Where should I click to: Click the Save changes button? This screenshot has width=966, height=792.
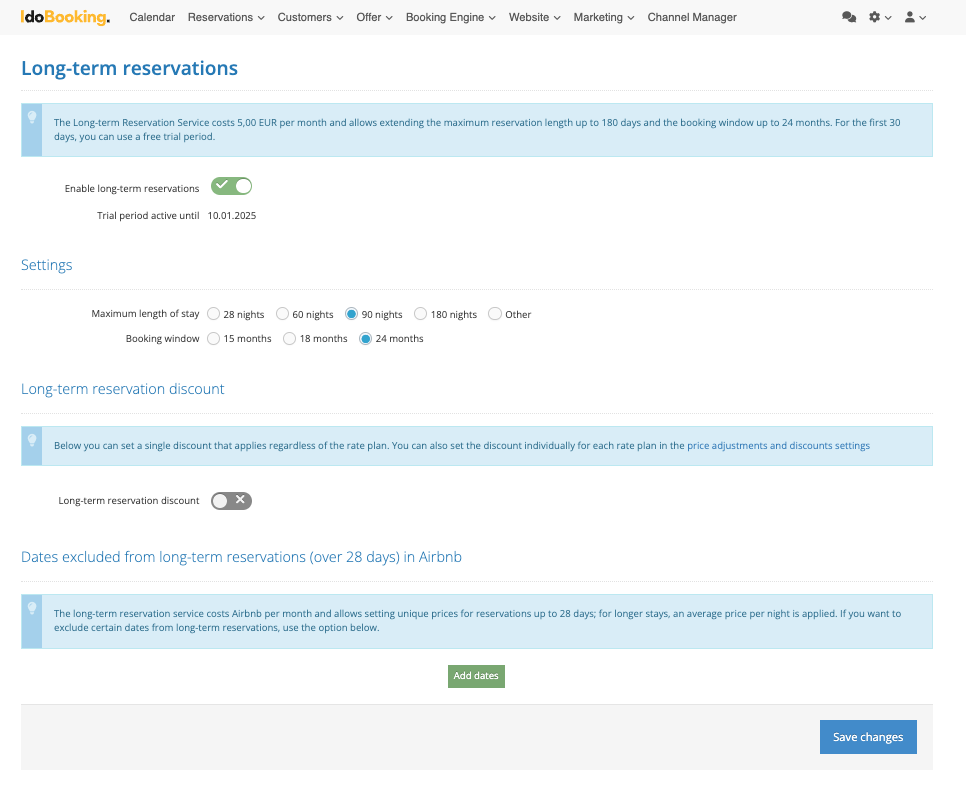867,737
